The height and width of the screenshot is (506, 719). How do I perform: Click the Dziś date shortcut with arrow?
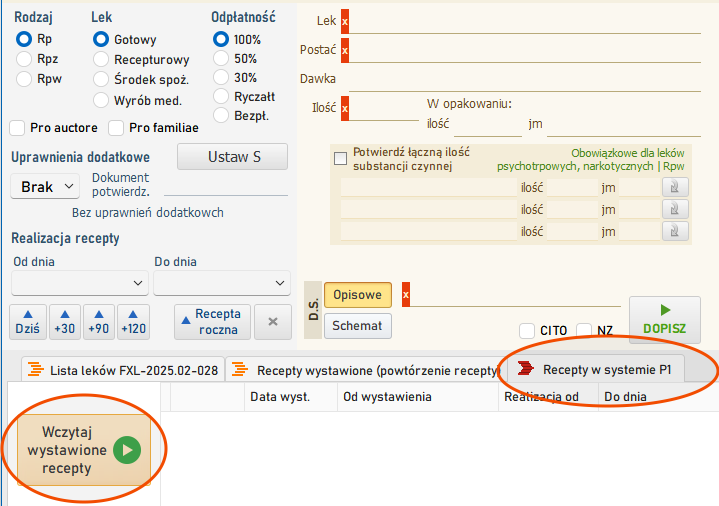point(28,322)
